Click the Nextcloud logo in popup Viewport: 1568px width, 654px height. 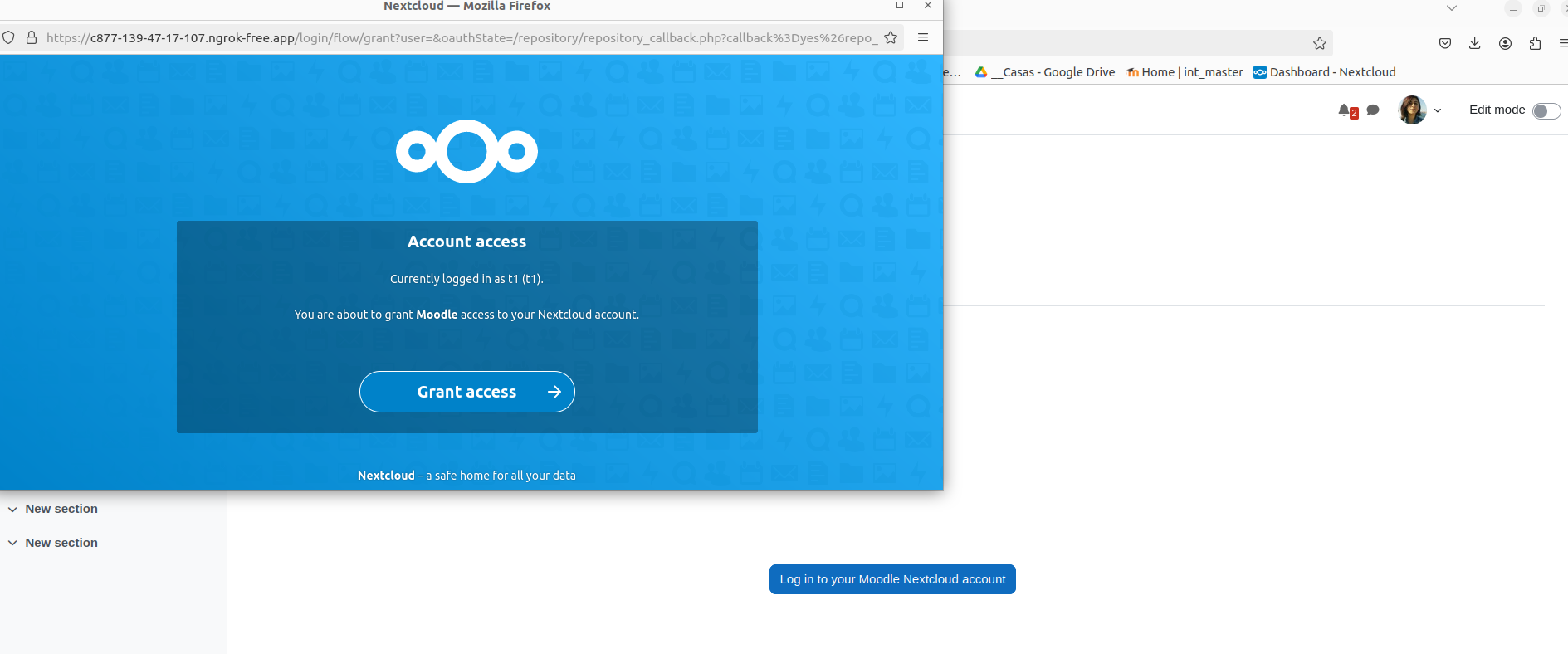click(466, 151)
